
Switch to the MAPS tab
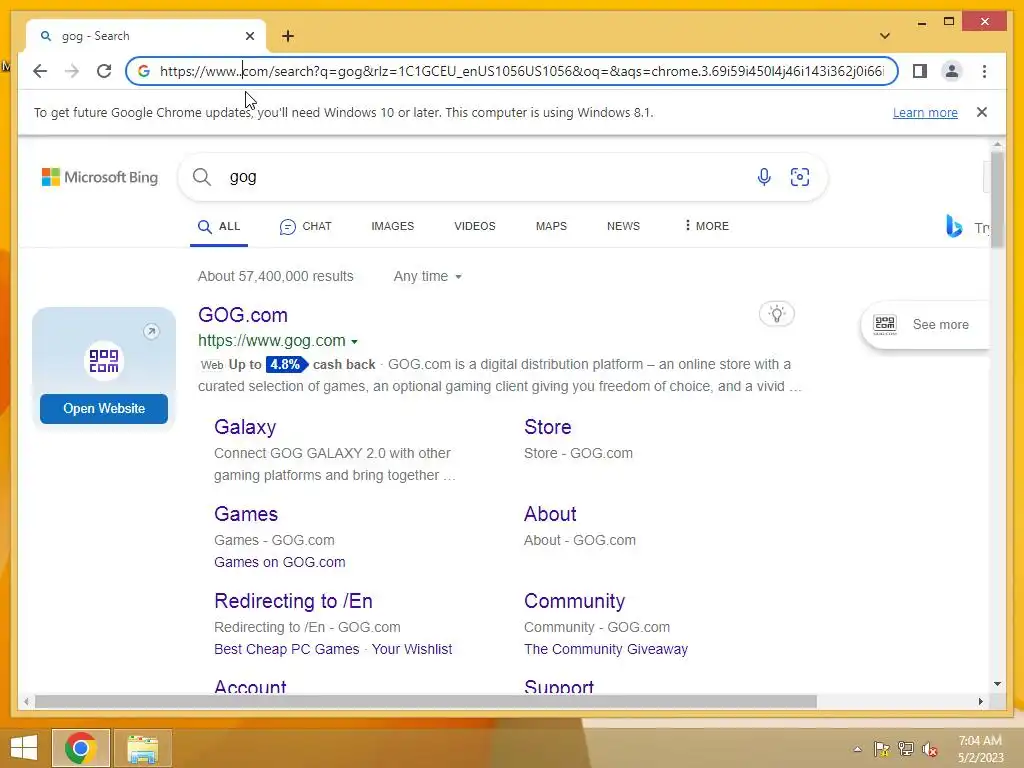point(551,226)
